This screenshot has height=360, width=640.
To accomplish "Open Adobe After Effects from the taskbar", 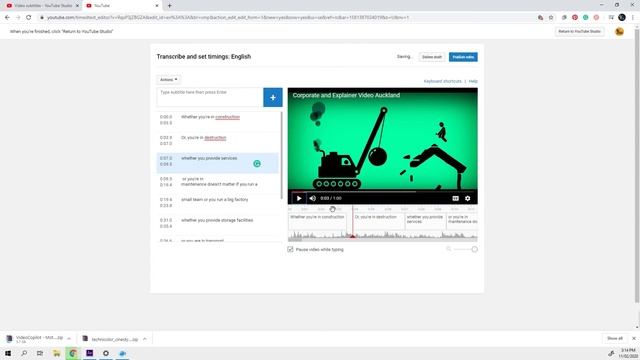I will tap(89, 353).
